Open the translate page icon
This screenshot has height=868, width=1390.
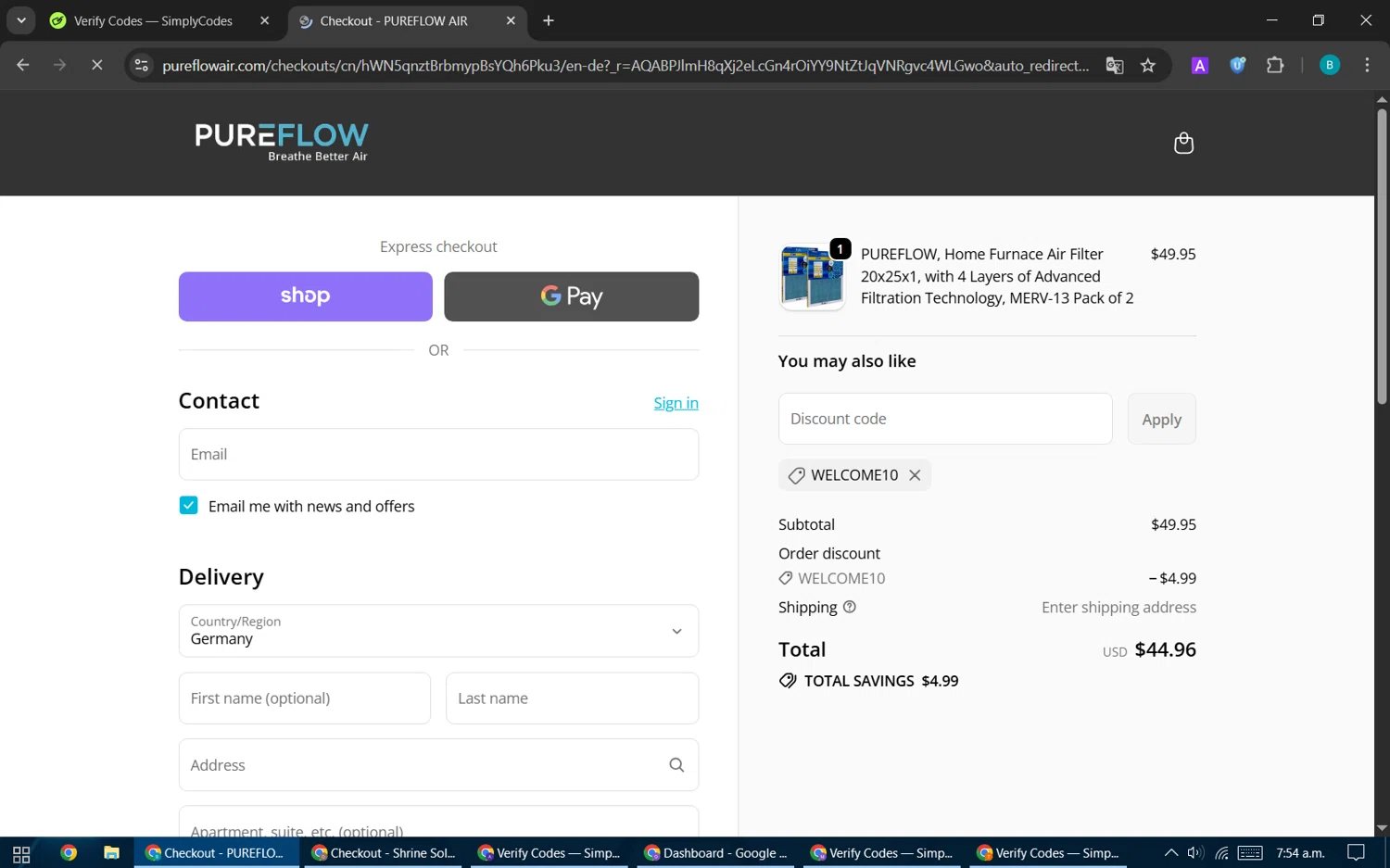[x=1115, y=65]
